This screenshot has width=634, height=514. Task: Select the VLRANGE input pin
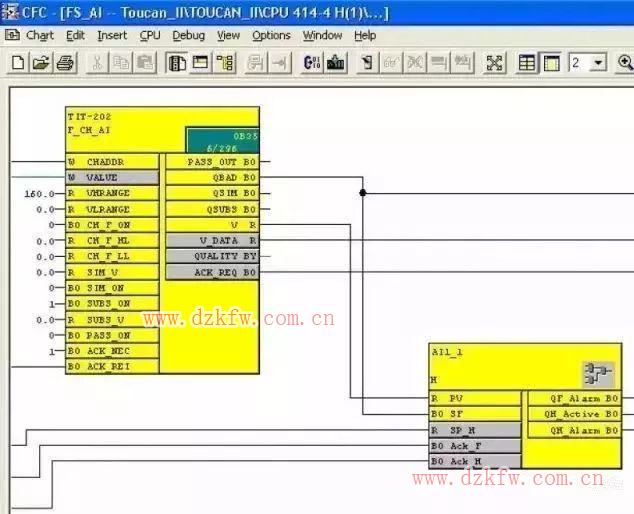tap(112, 209)
